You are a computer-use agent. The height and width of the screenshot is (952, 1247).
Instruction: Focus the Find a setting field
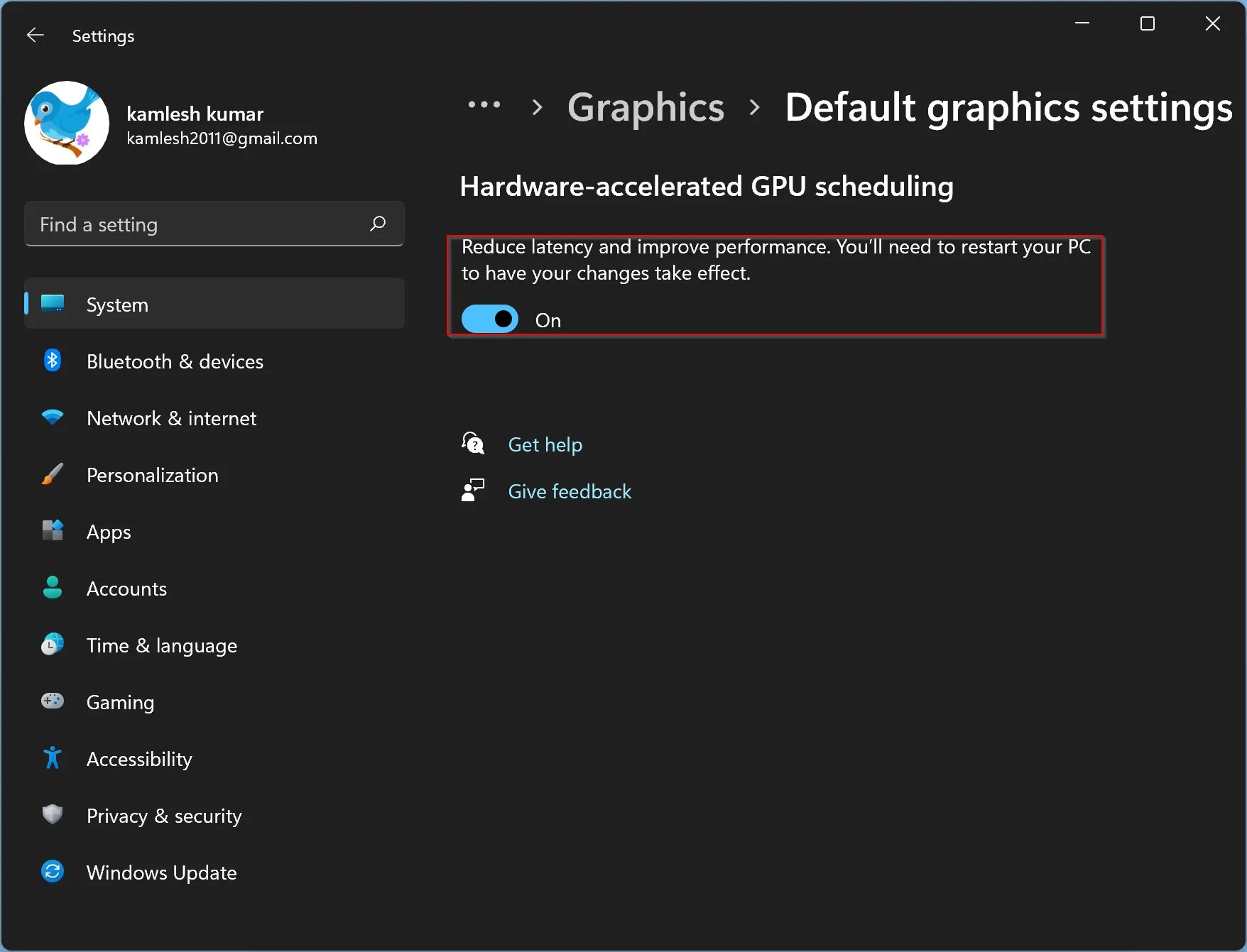(199, 224)
